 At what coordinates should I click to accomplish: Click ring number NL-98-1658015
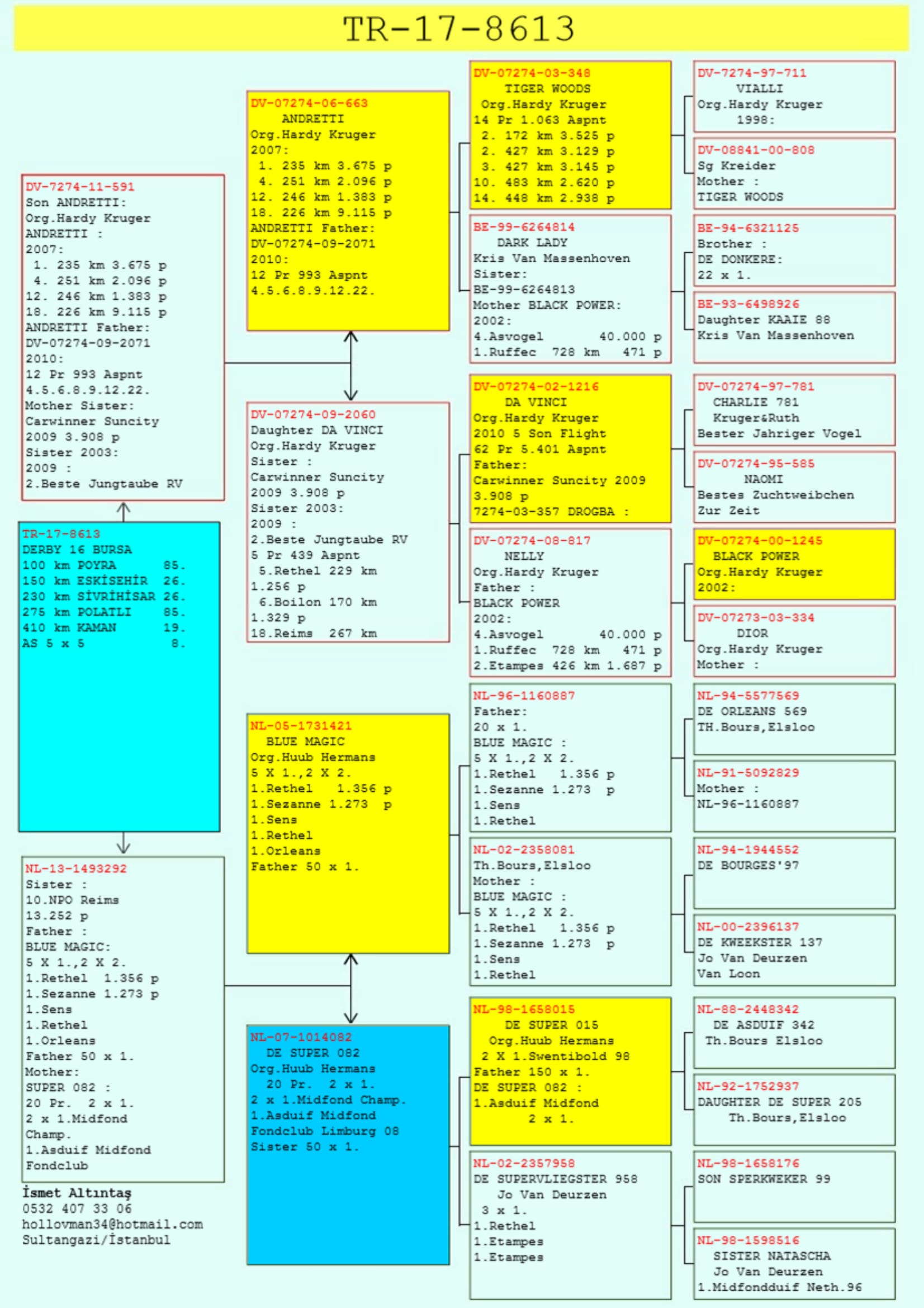tap(524, 1009)
